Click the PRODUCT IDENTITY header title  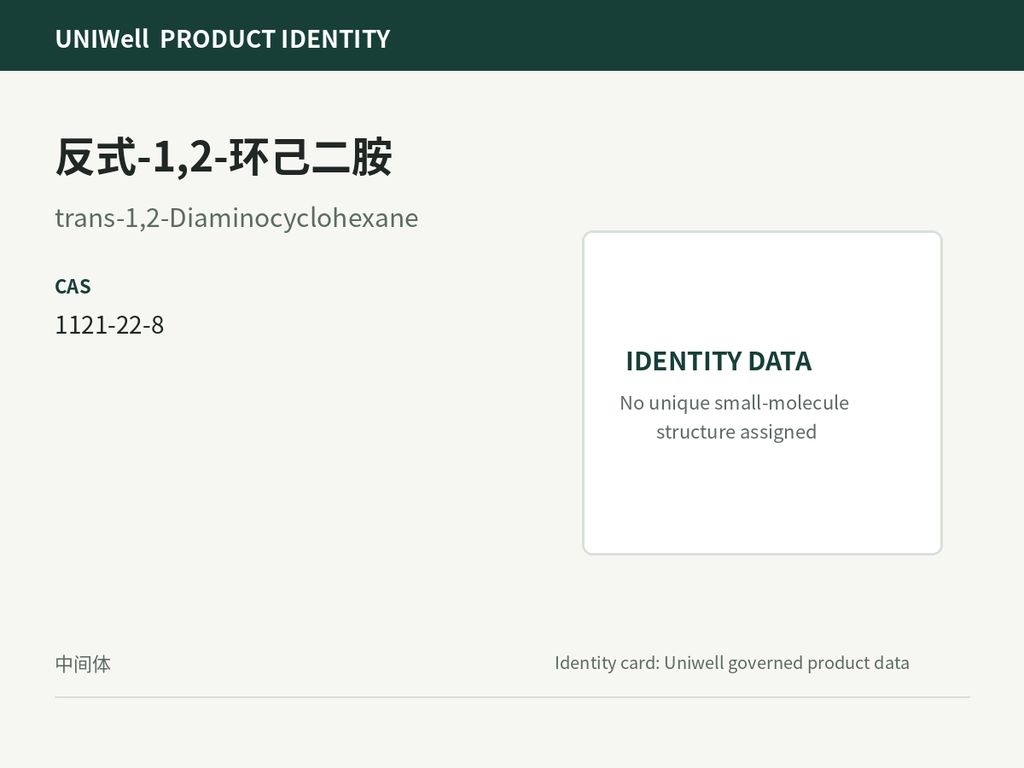[275, 39]
